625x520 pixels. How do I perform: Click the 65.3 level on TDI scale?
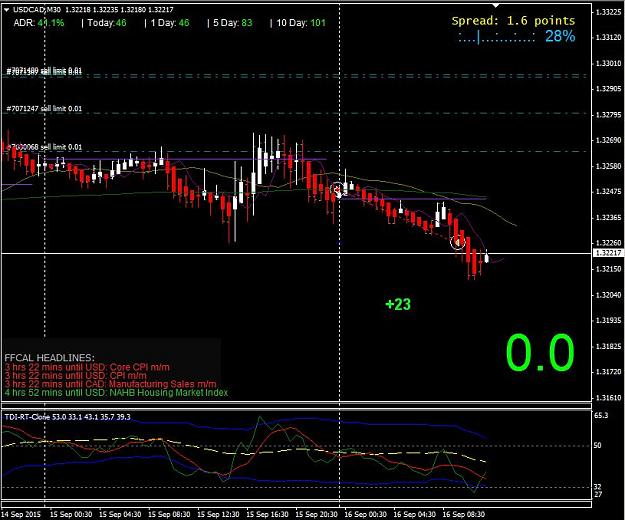click(x=601, y=415)
